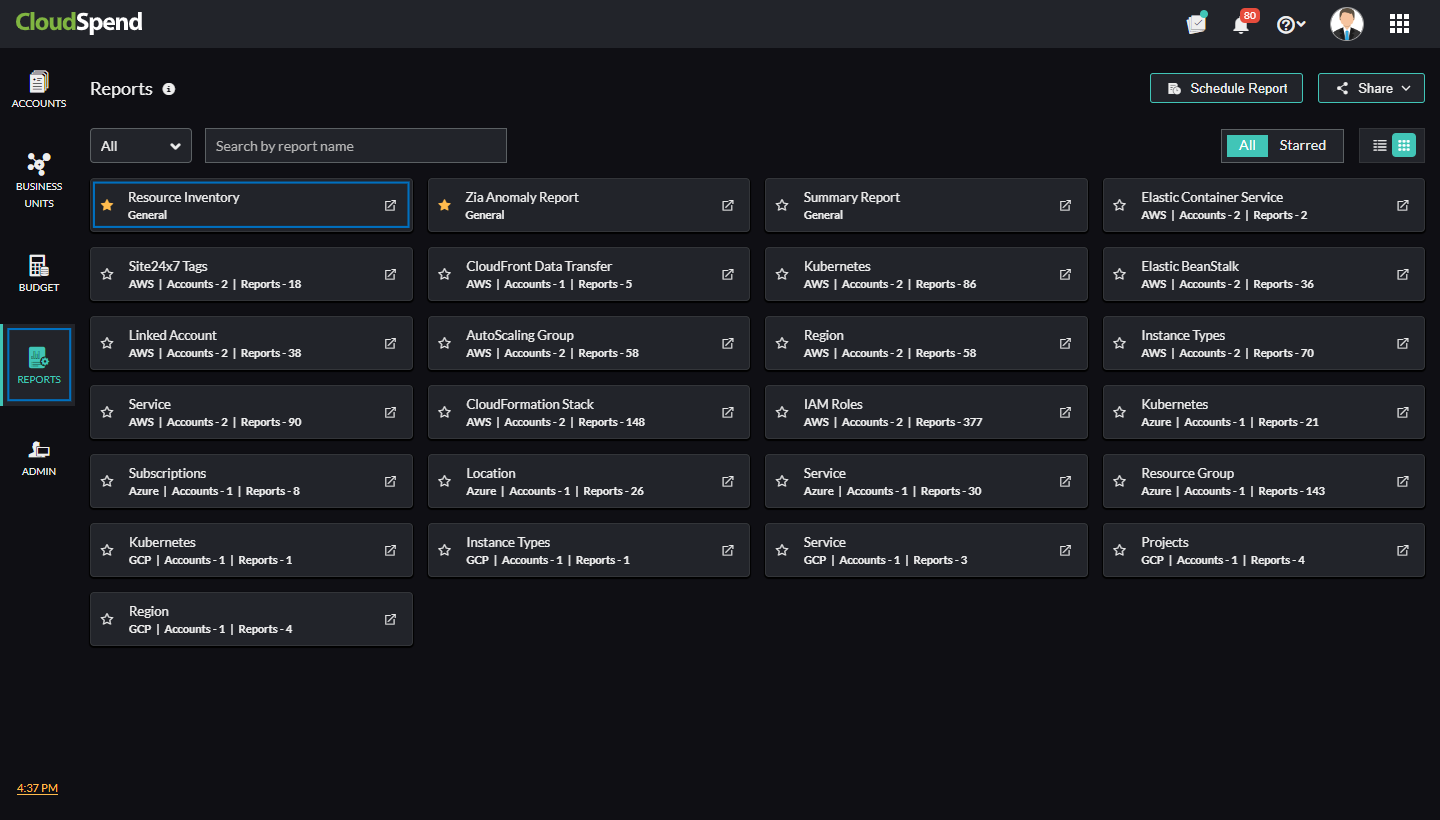
Task: Open the apps grid in the top bar
Action: click(x=1399, y=23)
